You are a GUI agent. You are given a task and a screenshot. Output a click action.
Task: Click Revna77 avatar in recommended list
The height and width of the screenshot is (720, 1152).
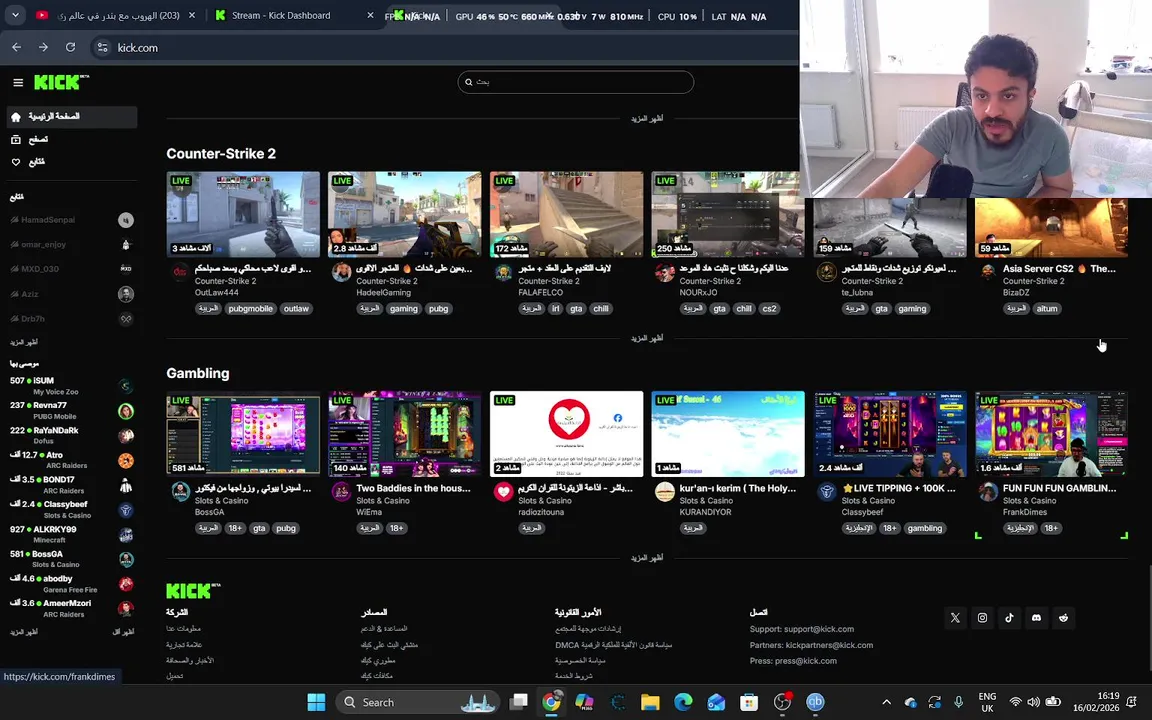pyautogui.click(x=126, y=411)
